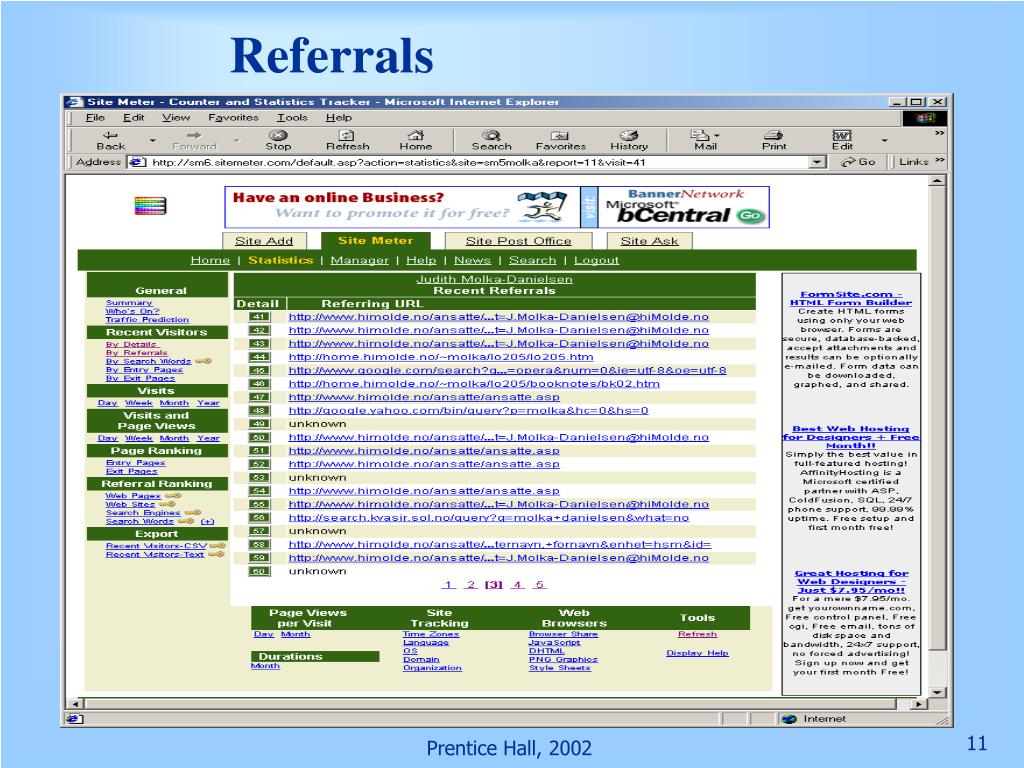Open By Entry Pages under Recent Visitors
Viewport: 1024px width, 768px height.
click(x=144, y=370)
